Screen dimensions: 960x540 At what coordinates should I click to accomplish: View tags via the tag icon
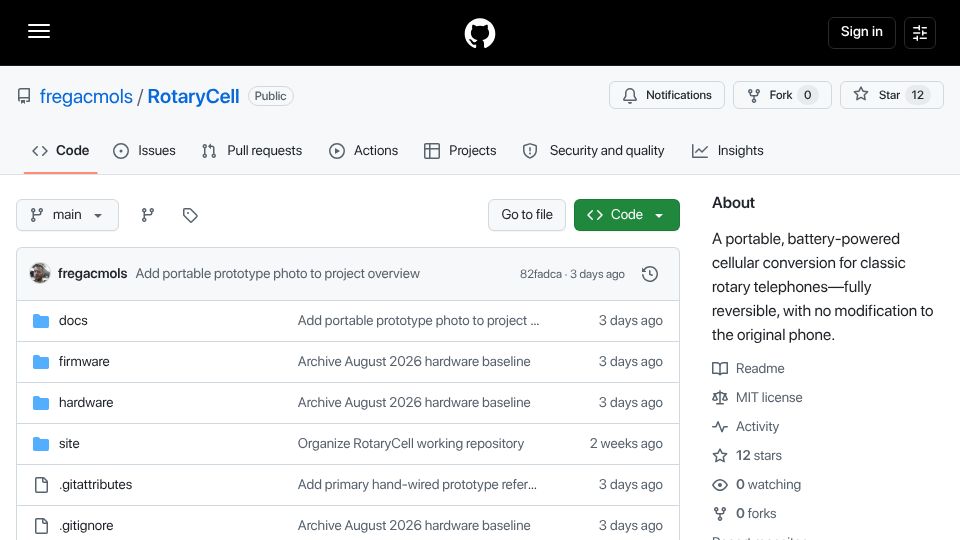[x=190, y=215]
